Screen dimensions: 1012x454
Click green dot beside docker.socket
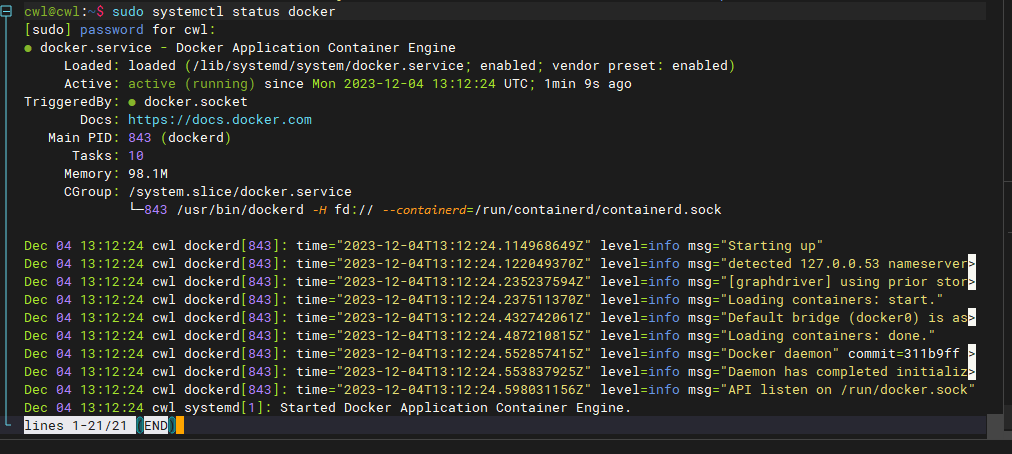[x=132, y=102]
